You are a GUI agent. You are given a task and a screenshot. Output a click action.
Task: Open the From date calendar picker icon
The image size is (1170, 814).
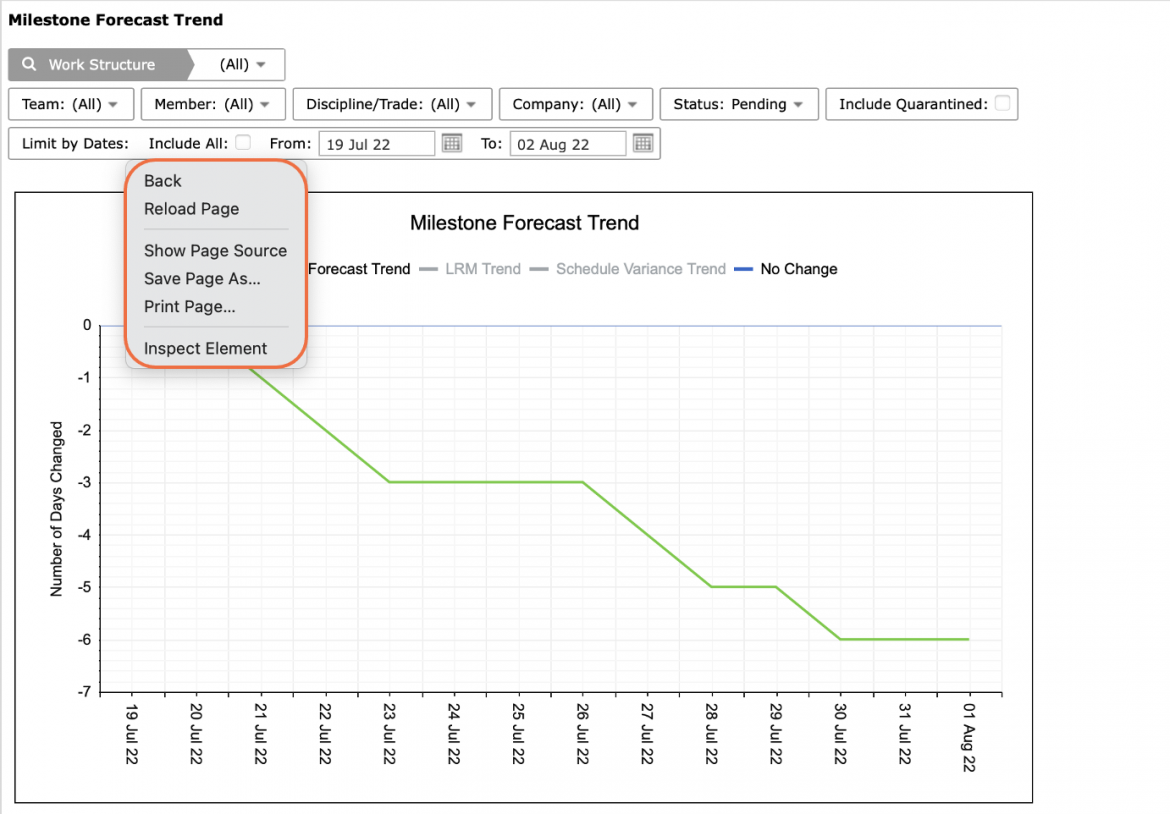click(451, 143)
